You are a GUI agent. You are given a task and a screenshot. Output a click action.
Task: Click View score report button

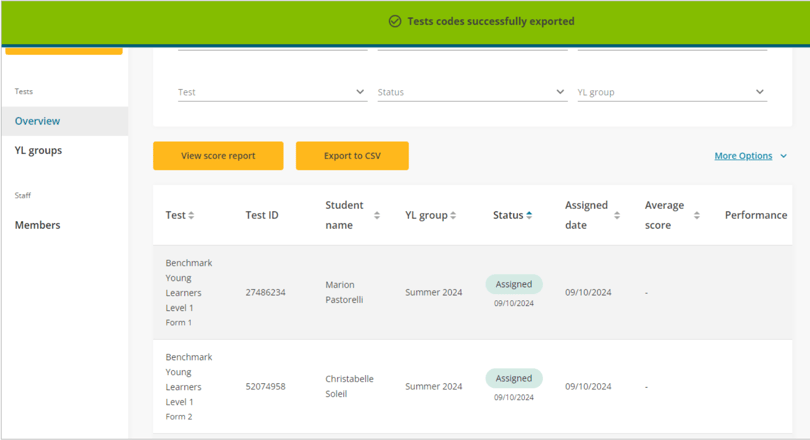(218, 156)
